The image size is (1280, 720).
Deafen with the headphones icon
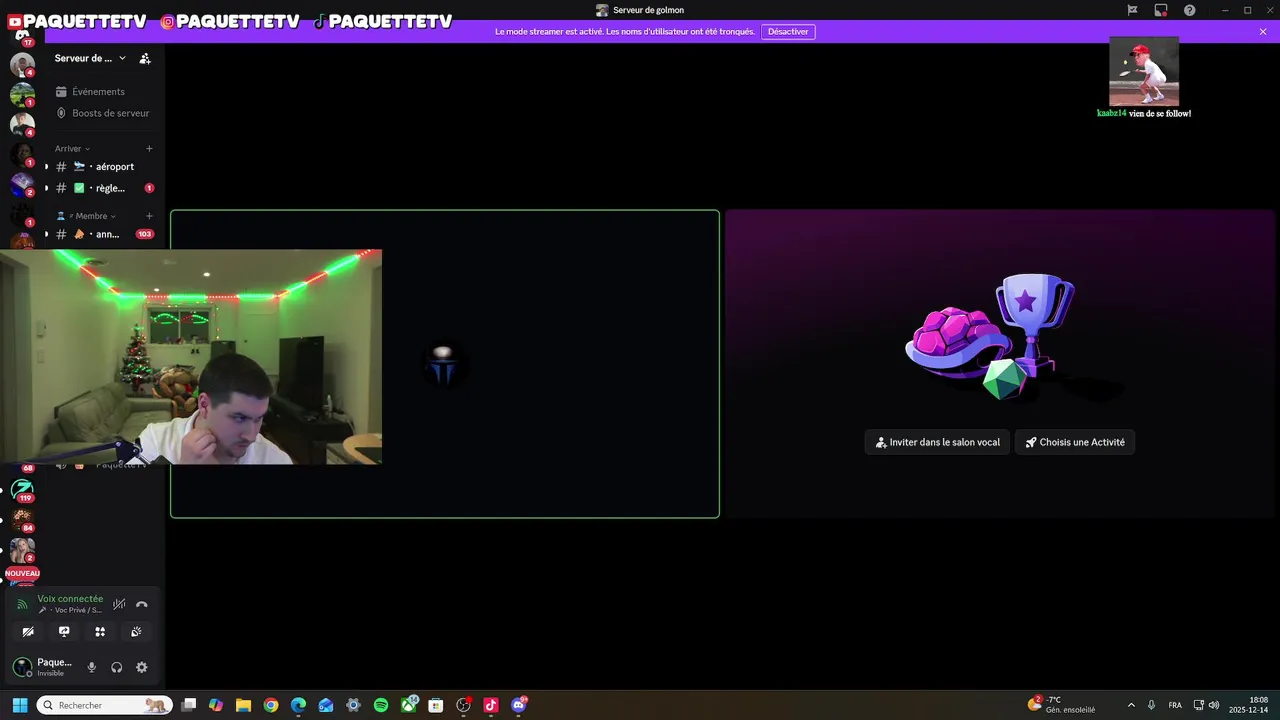pos(117,667)
